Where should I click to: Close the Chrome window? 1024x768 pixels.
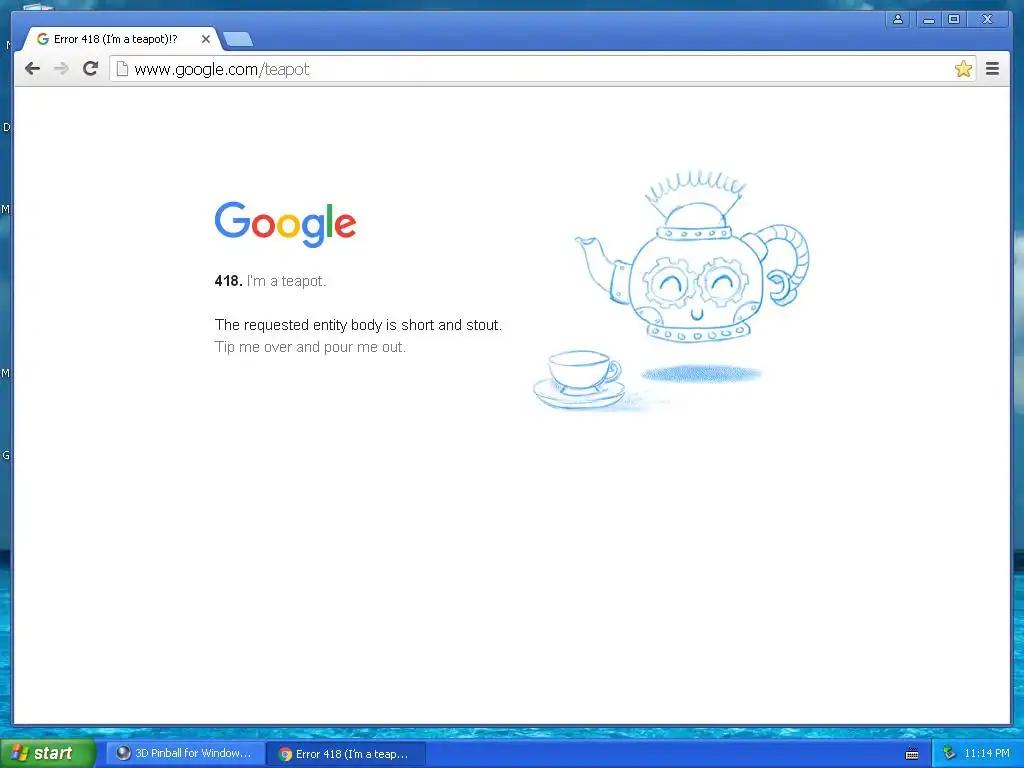(x=987, y=20)
